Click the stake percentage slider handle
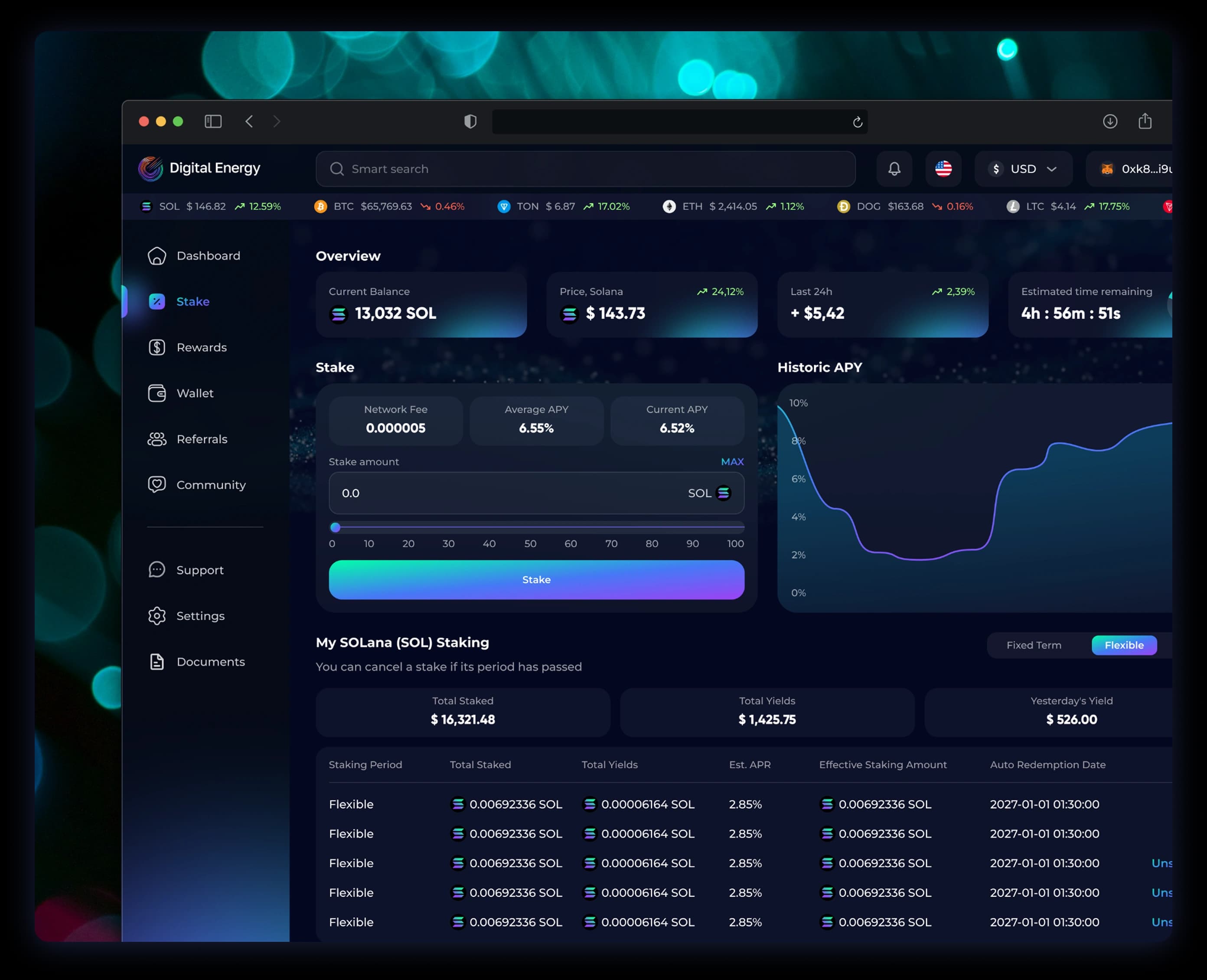 [x=335, y=527]
